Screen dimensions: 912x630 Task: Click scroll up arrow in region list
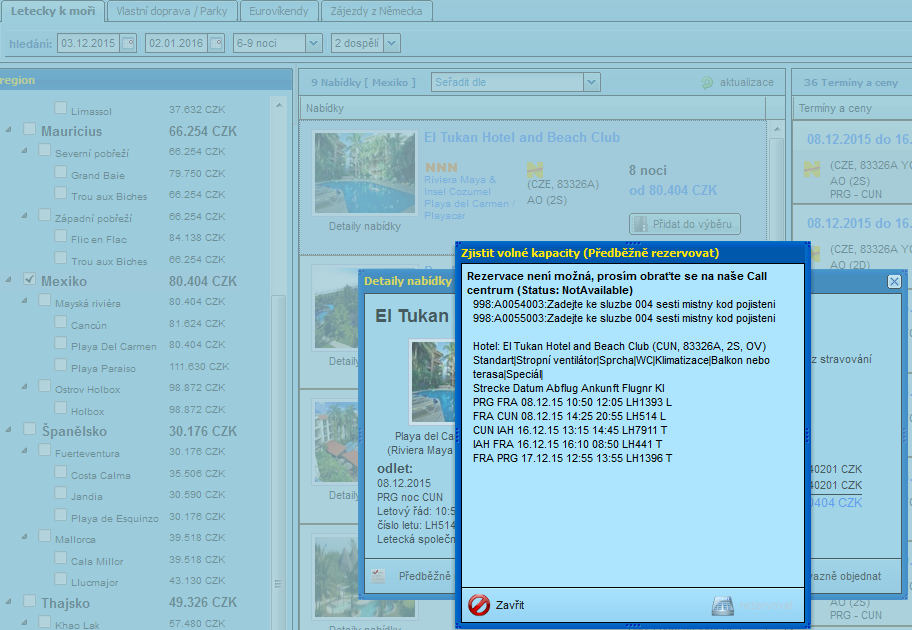tap(279, 105)
